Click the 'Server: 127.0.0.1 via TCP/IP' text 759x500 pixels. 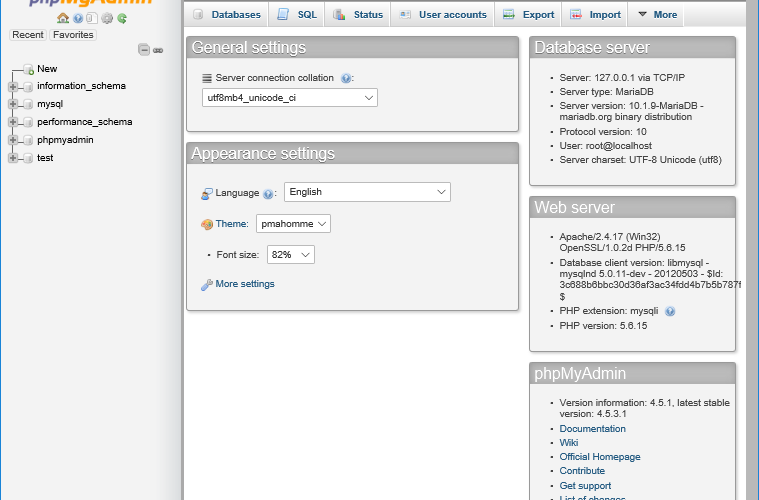tap(622, 77)
